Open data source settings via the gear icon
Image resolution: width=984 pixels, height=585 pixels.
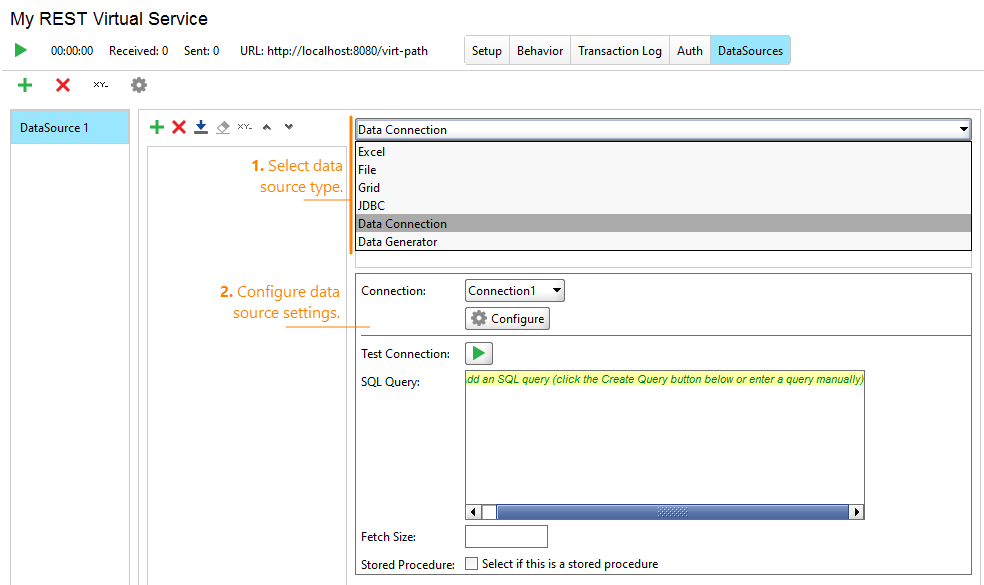tap(138, 85)
